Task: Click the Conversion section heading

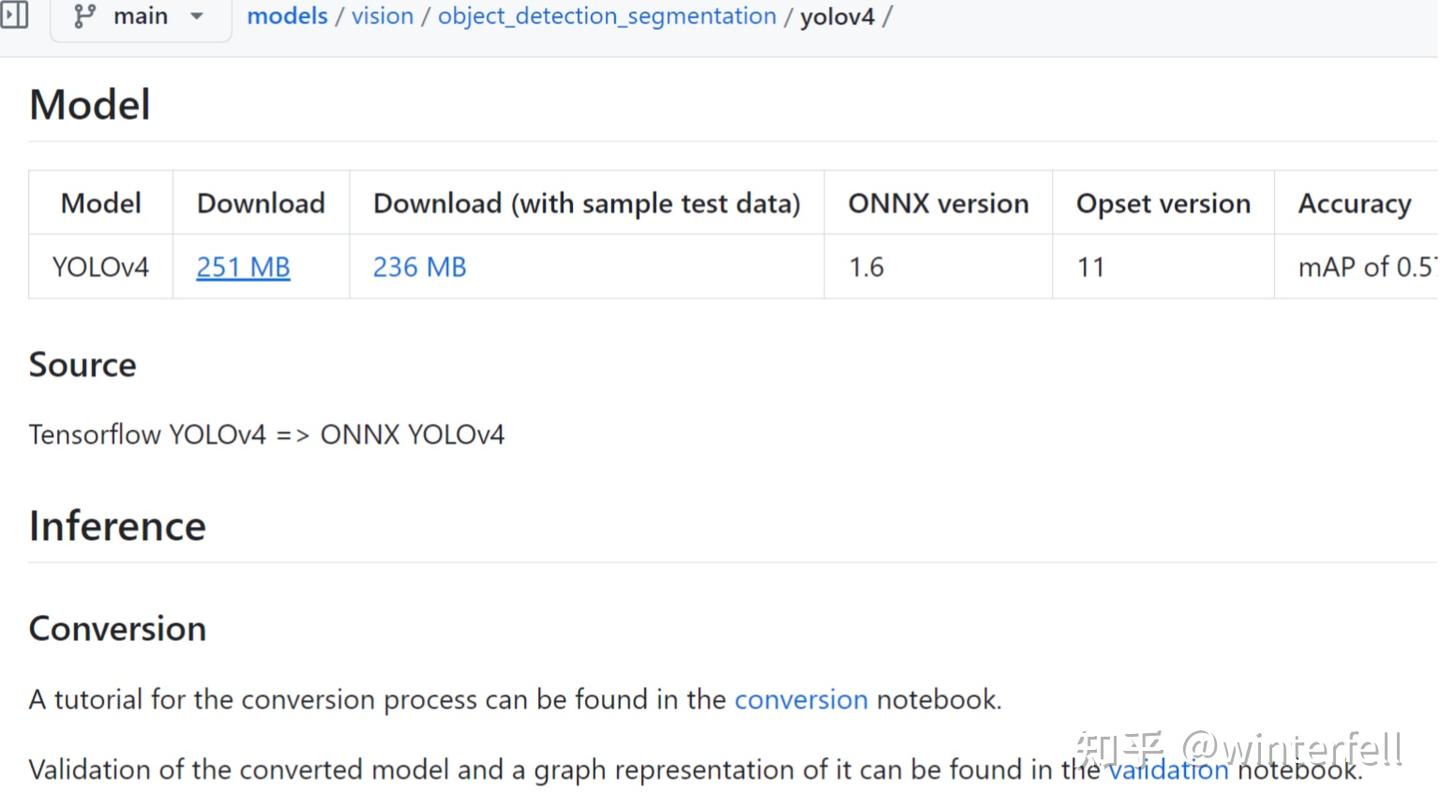Action: [x=117, y=628]
